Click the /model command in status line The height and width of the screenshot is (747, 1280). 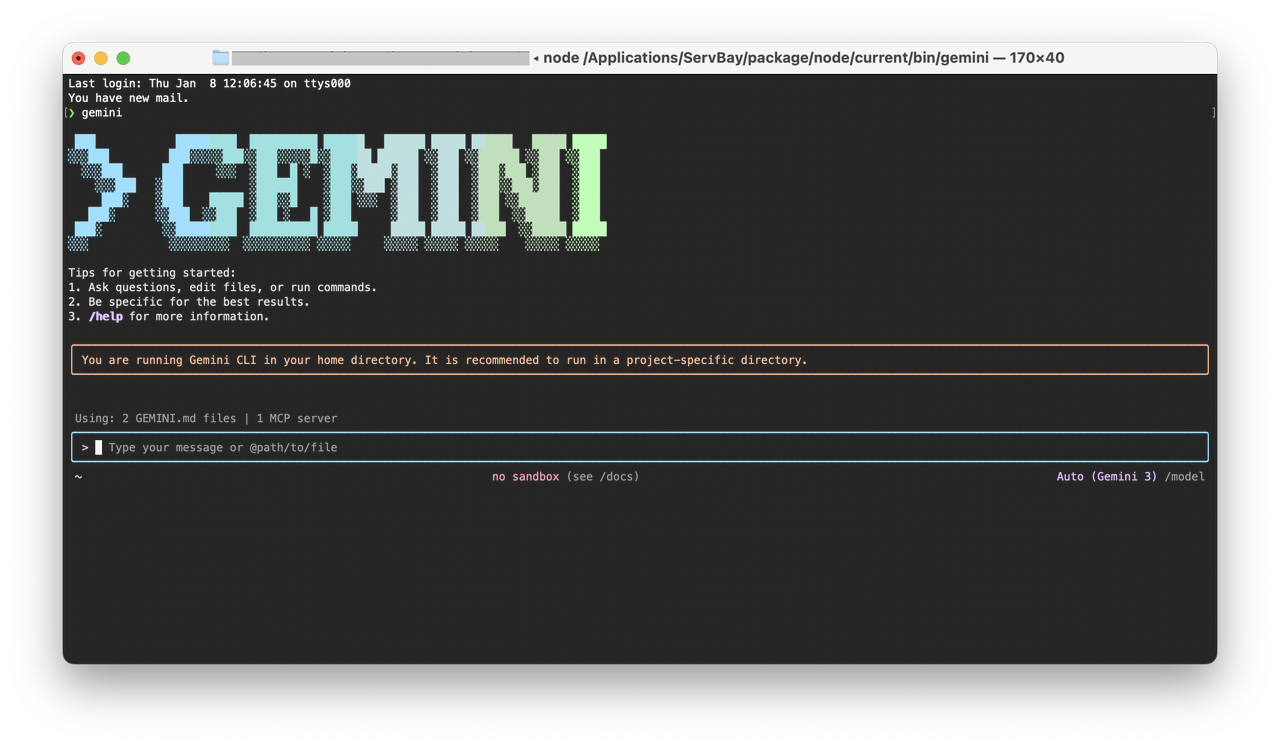point(1185,477)
